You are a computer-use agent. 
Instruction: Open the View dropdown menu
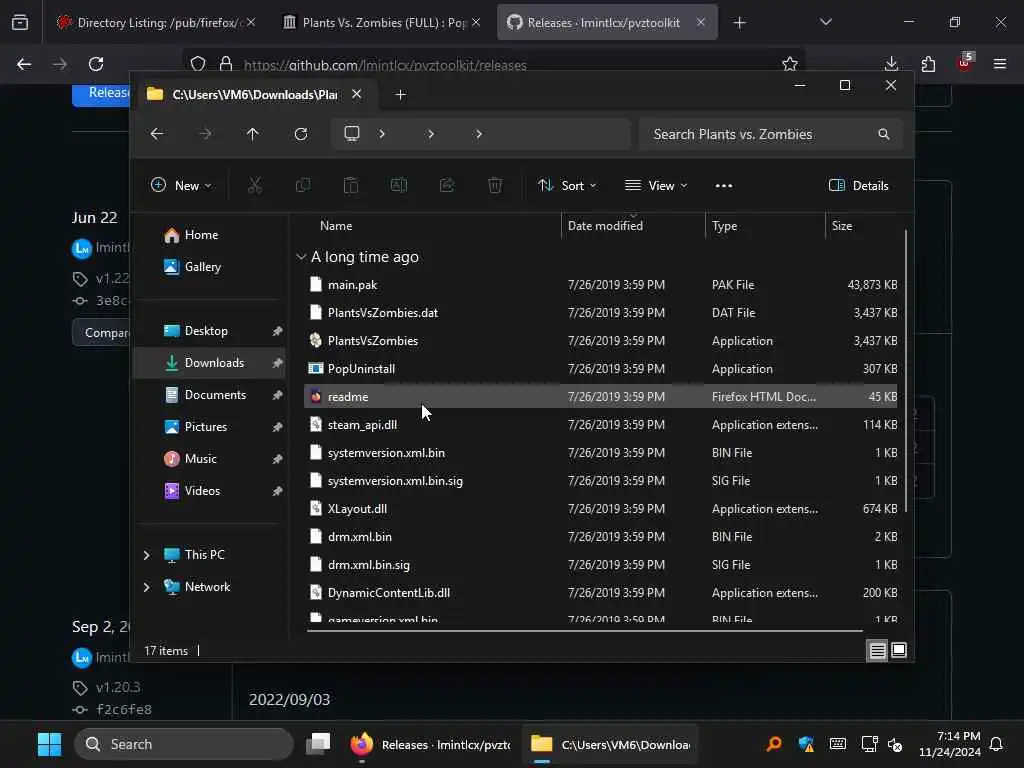[x=656, y=185]
